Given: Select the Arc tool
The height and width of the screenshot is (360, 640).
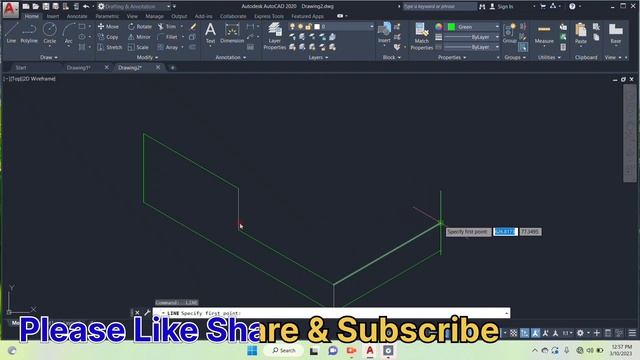Looking at the screenshot, I should [69, 33].
